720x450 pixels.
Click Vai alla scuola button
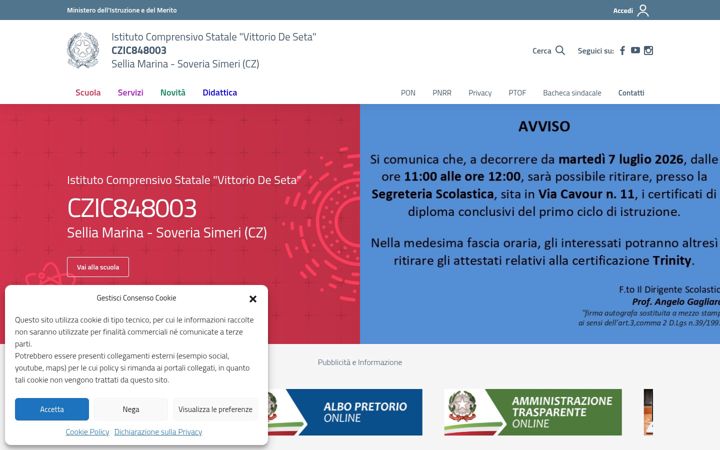(98, 267)
